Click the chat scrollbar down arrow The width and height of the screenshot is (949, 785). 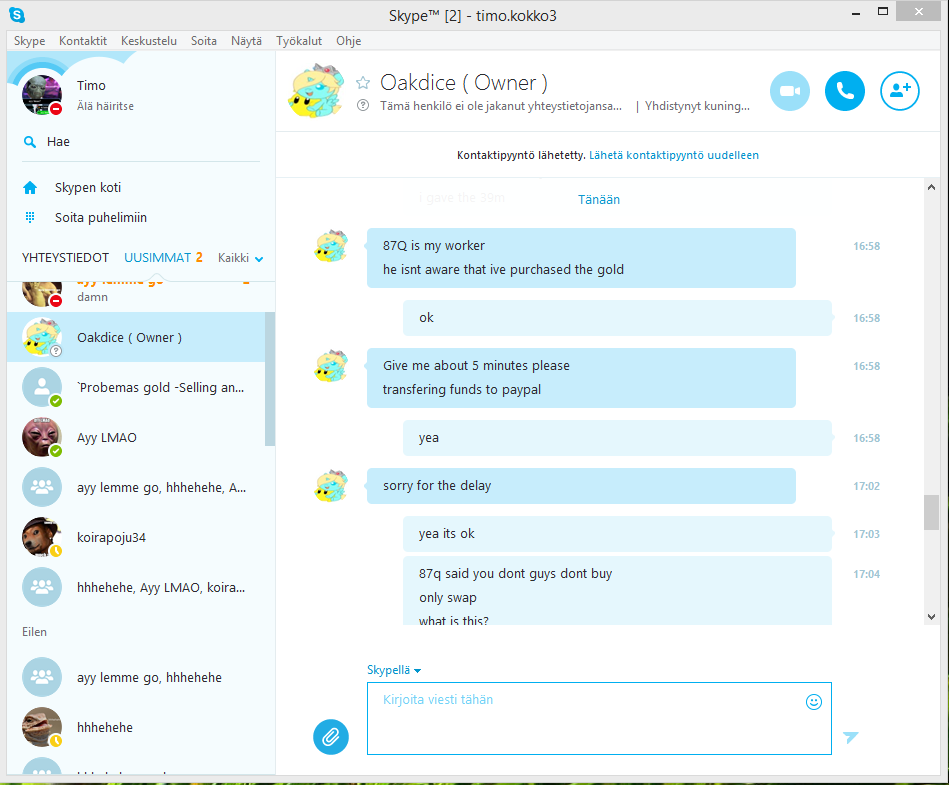coord(931,617)
